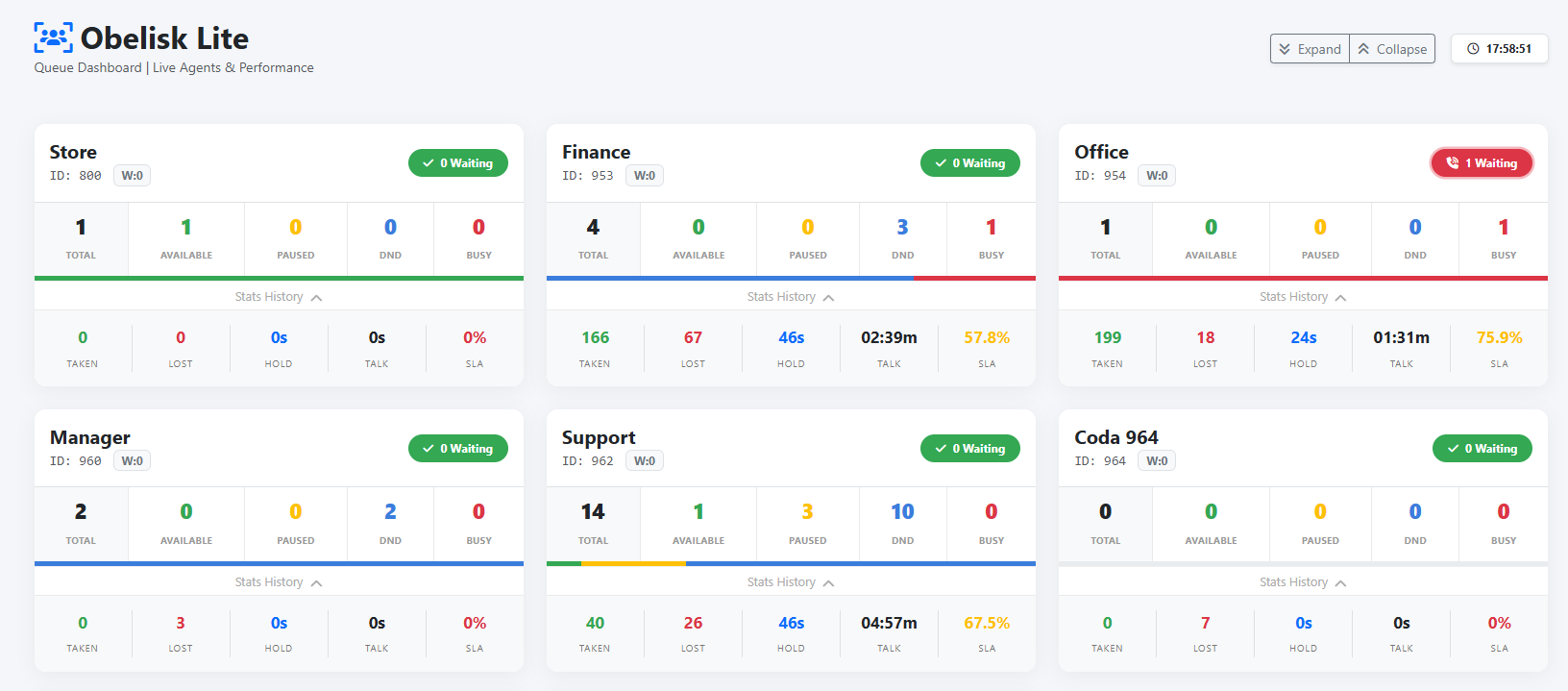Click the double-chevron up icon on Collapse

pos(1363,49)
